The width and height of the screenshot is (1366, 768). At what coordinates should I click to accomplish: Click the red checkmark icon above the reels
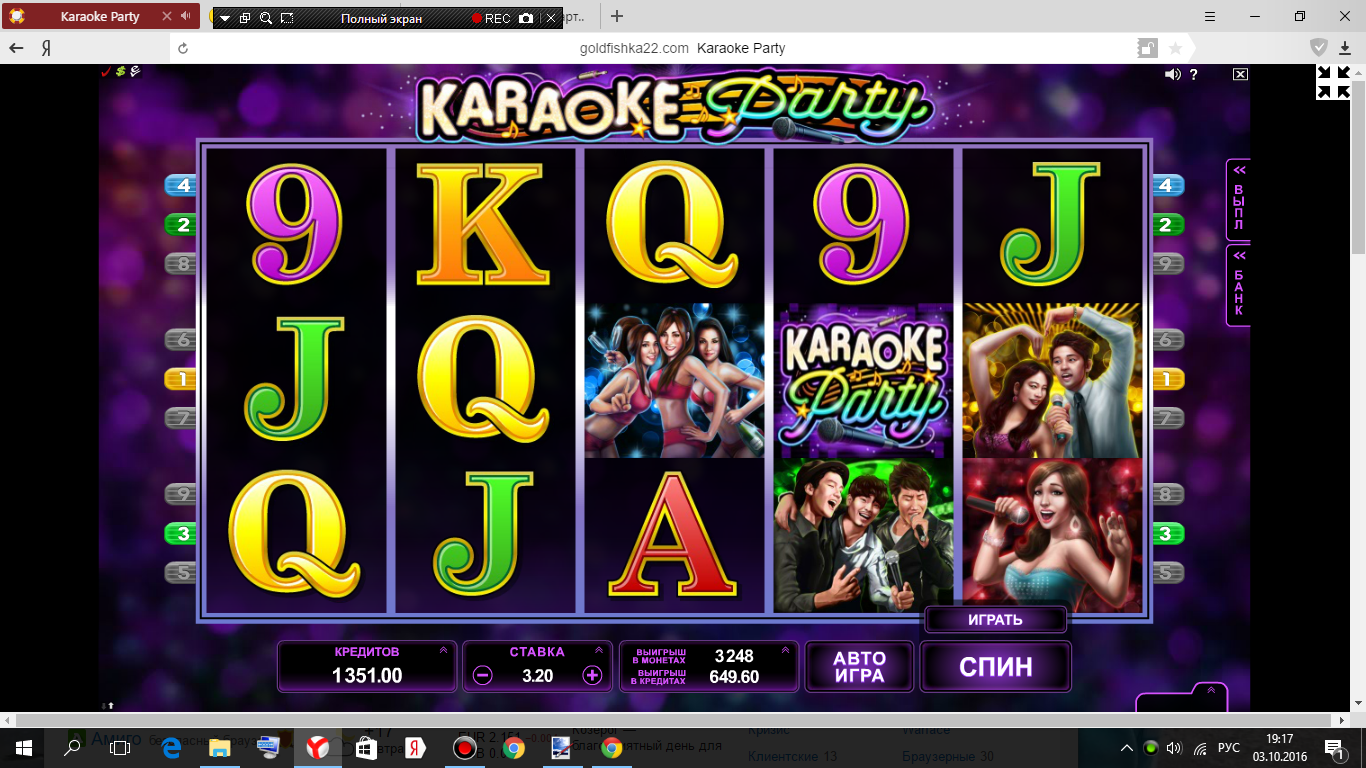107,72
